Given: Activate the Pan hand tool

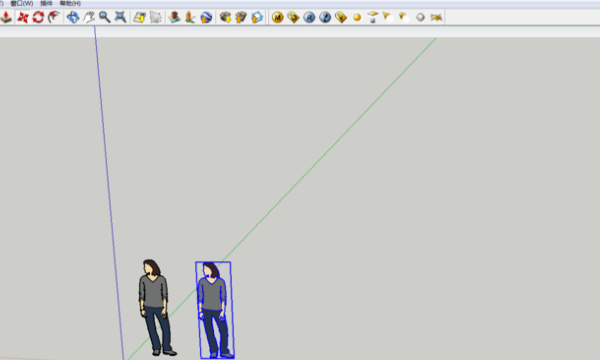Looking at the screenshot, I should [89, 17].
